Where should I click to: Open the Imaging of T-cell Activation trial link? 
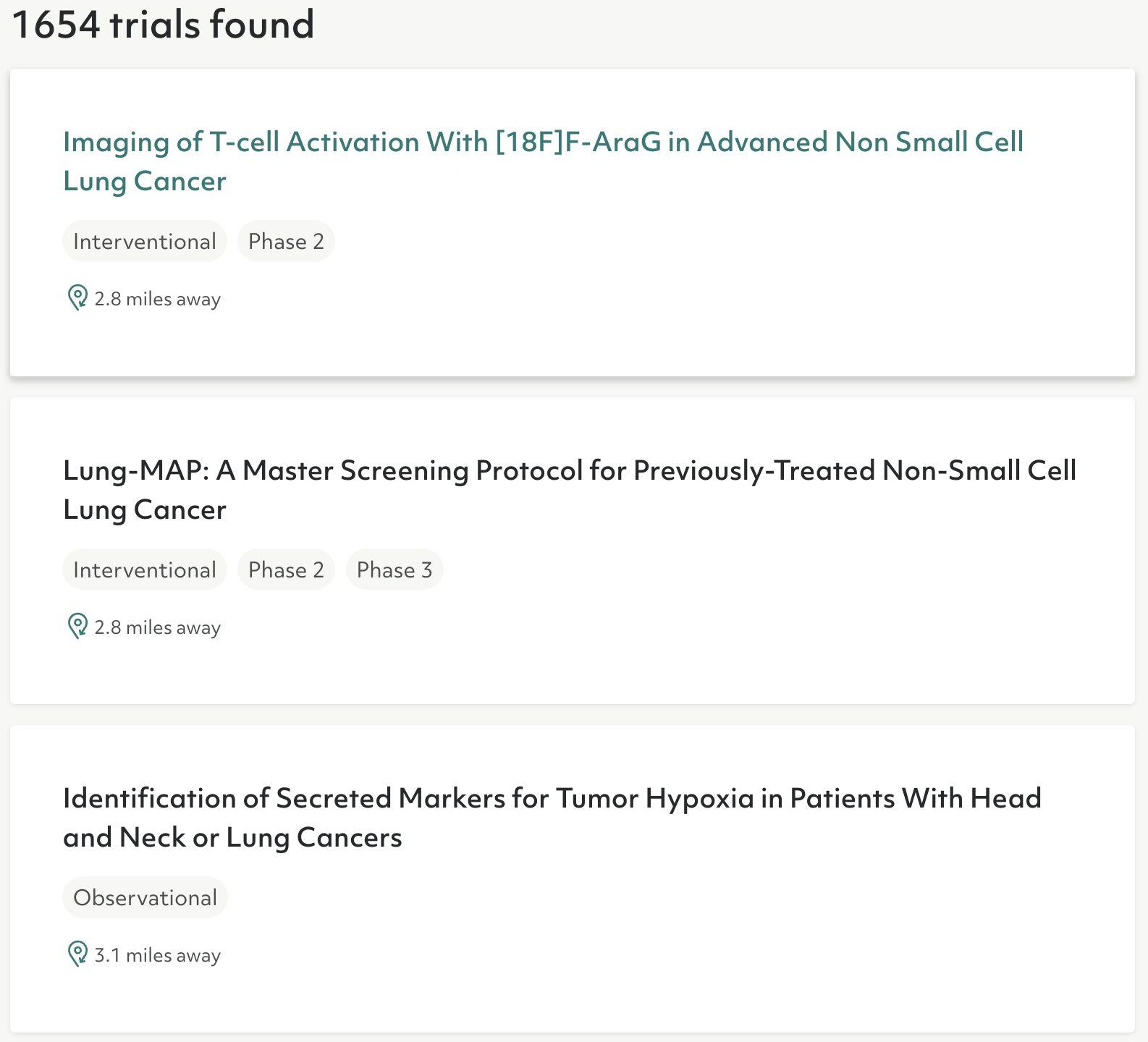click(543, 143)
